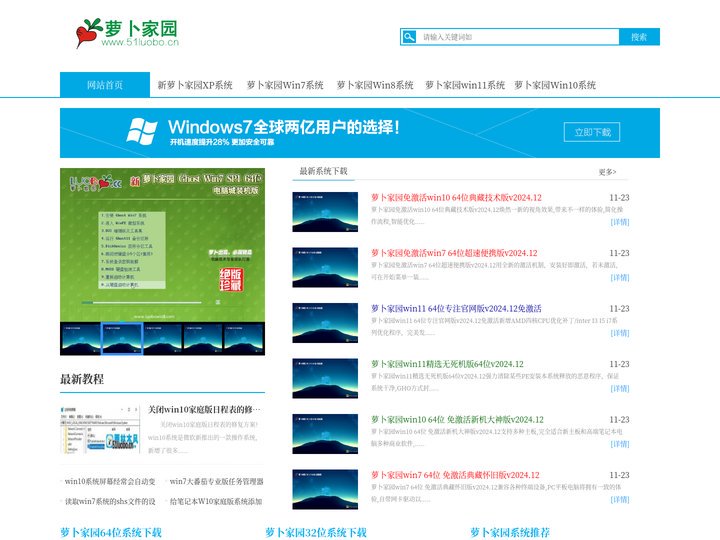720x540 pixels.
Task: Click the 萝卜家园 radish logo
Action: [x=128, y=33]
